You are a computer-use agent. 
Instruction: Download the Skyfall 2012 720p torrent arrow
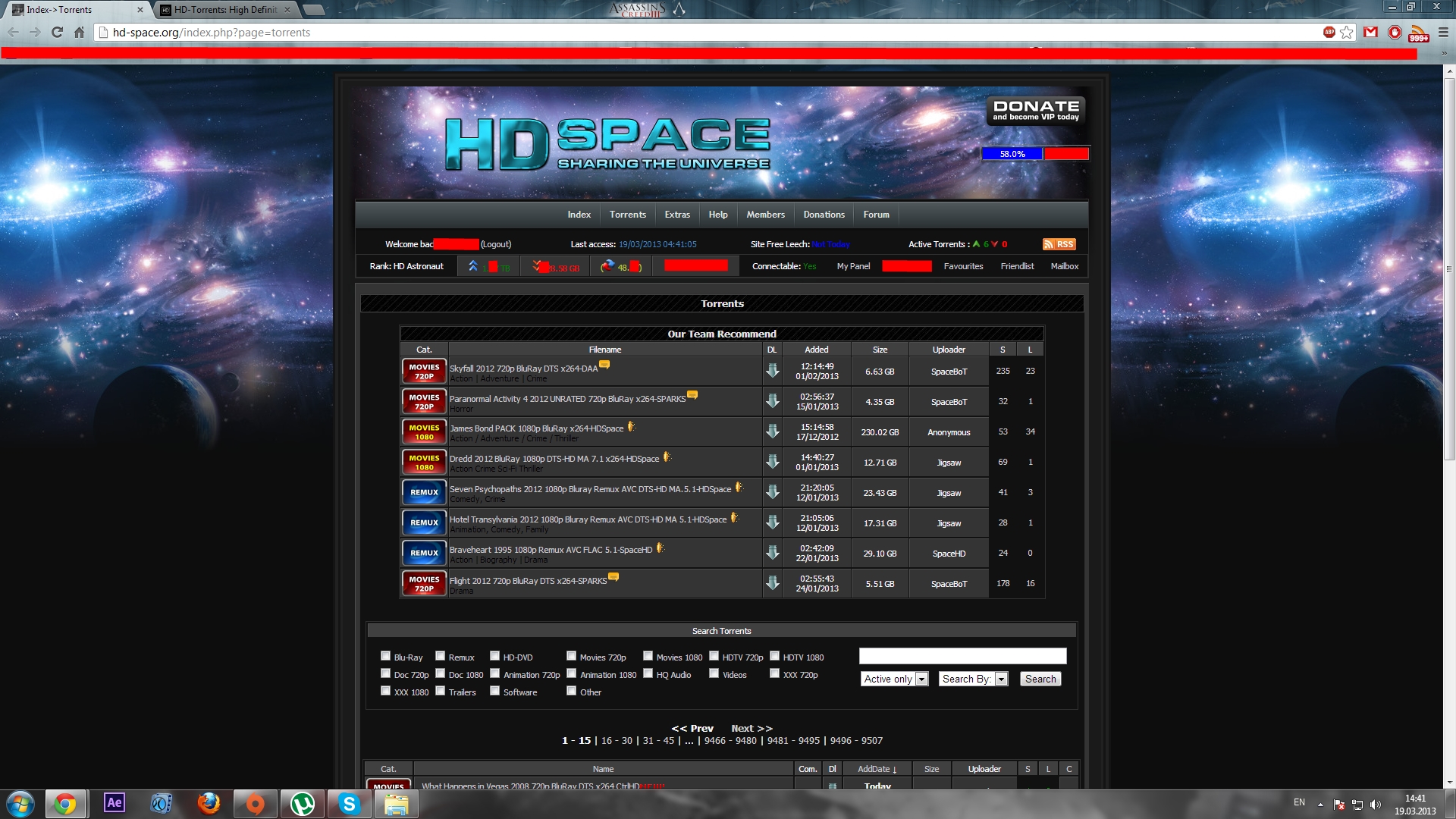pyautogui.click(x=772, y=371)
